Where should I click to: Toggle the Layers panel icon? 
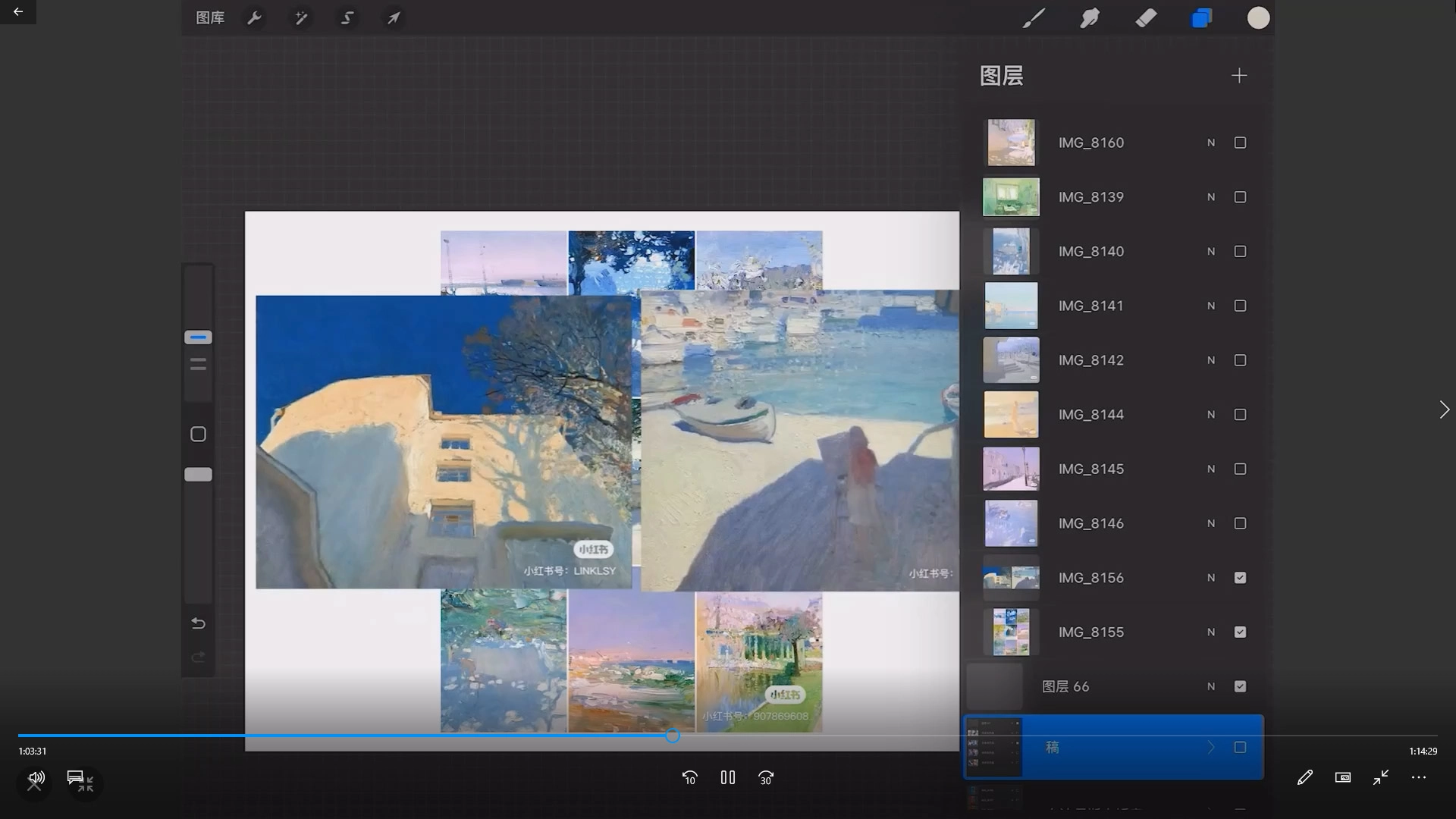[1202, 17]
